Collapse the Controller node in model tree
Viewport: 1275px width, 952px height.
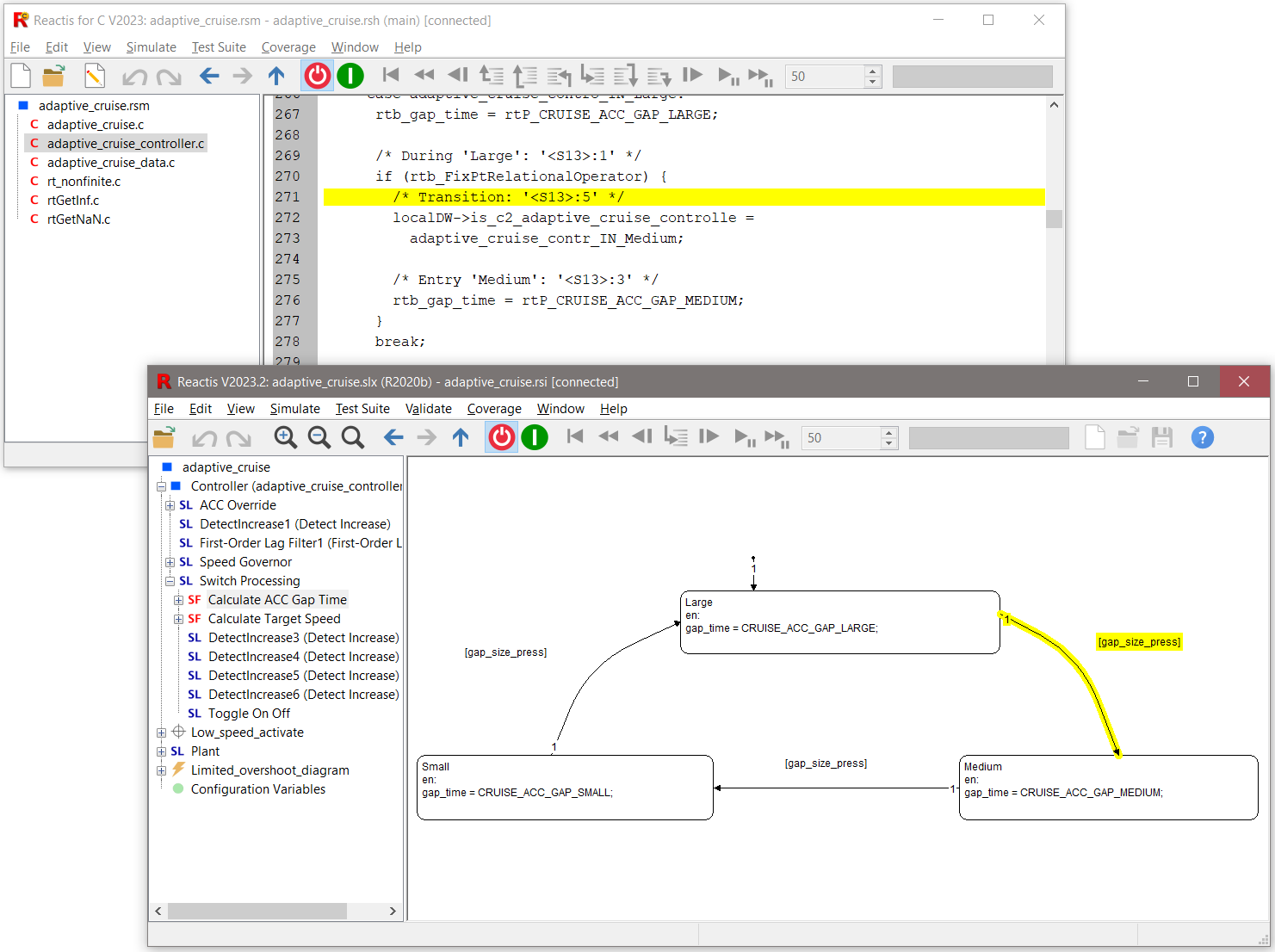pos(161,486)
